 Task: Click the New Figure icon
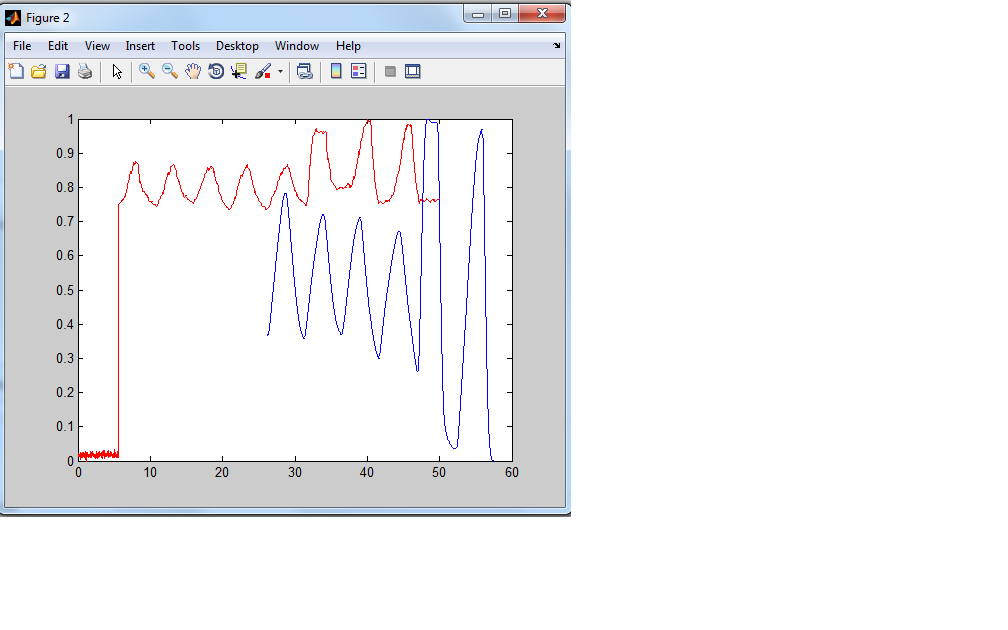16,71
